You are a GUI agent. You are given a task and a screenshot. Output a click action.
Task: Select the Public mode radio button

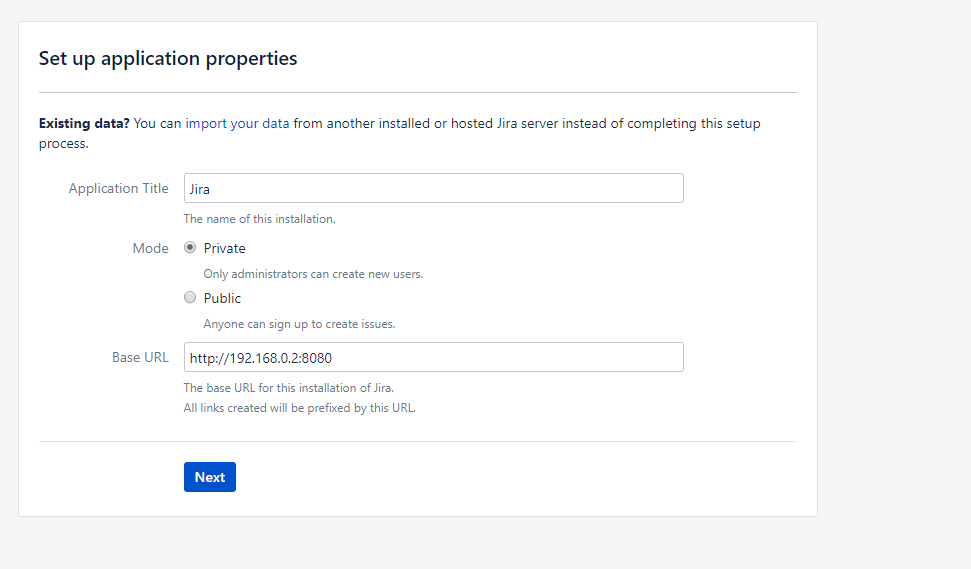tap(190, 298)
